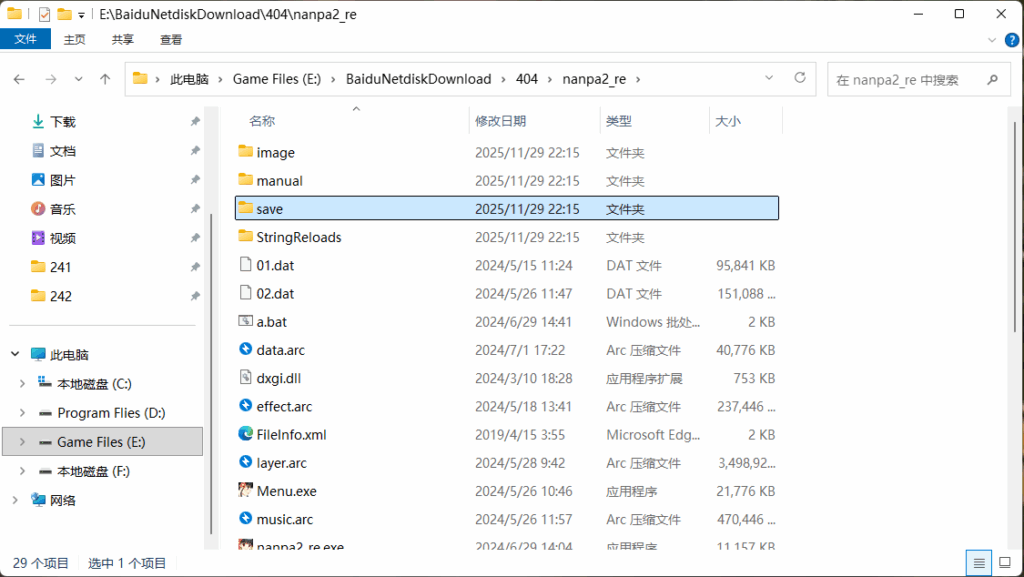Click the search magnifier icon
The height and width of the screenshot is (577, 1024).
[993, 80]
